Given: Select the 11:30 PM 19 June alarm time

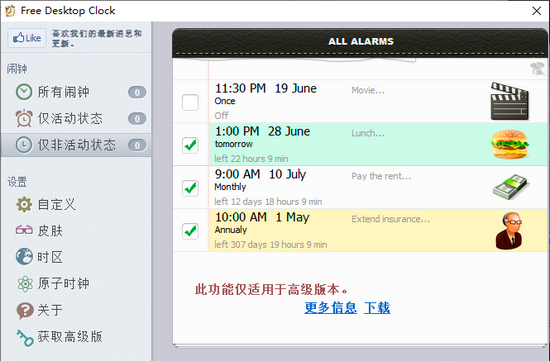Looking at the screenshot, I should pos(266,88).
